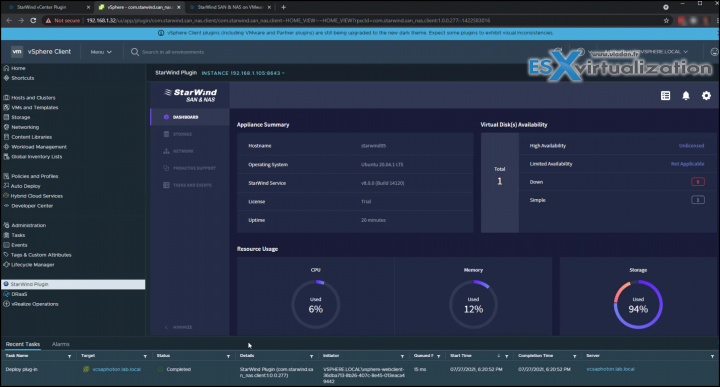Viewport: 720px width, 387px height.
Task: Click the Memory usage gauge
Action: tap(473, 304)
